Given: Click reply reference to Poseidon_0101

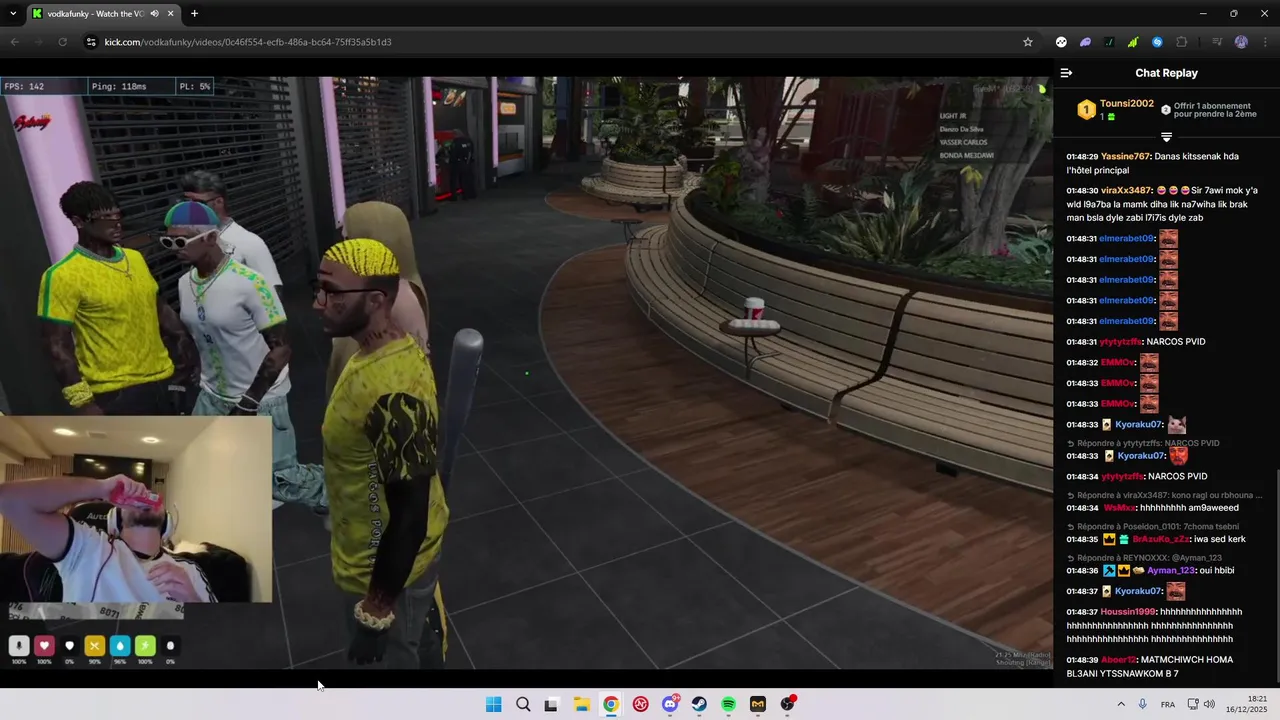Looking at the screenshot, I should tap(1153, 527).
